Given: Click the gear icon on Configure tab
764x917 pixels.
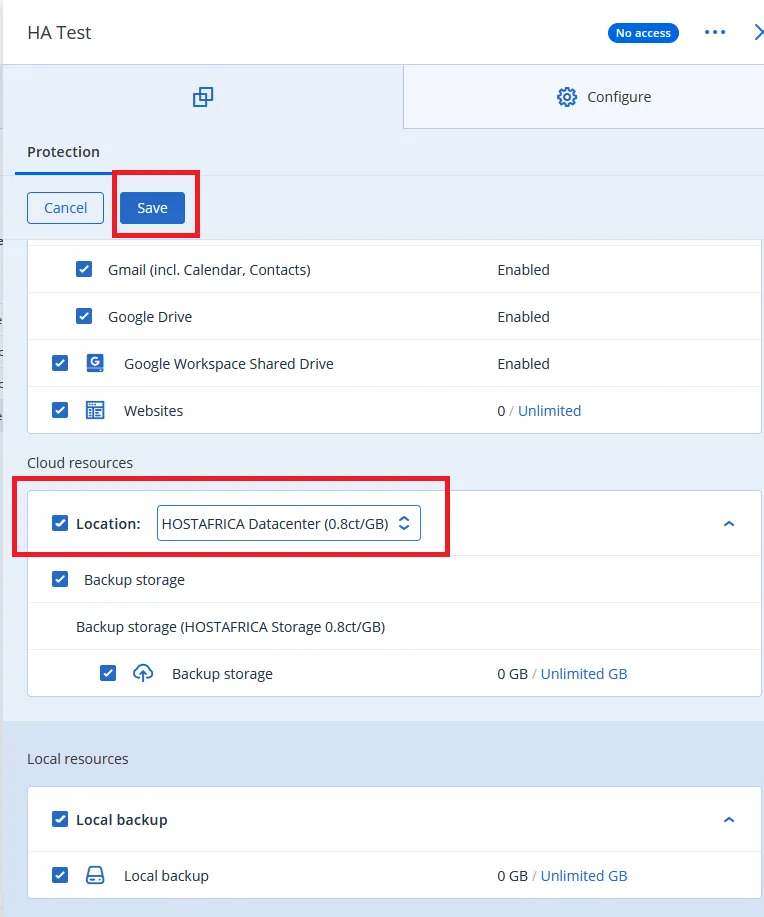Looking at the screenshot, I should pyautogui.click(x=566, y=96).
